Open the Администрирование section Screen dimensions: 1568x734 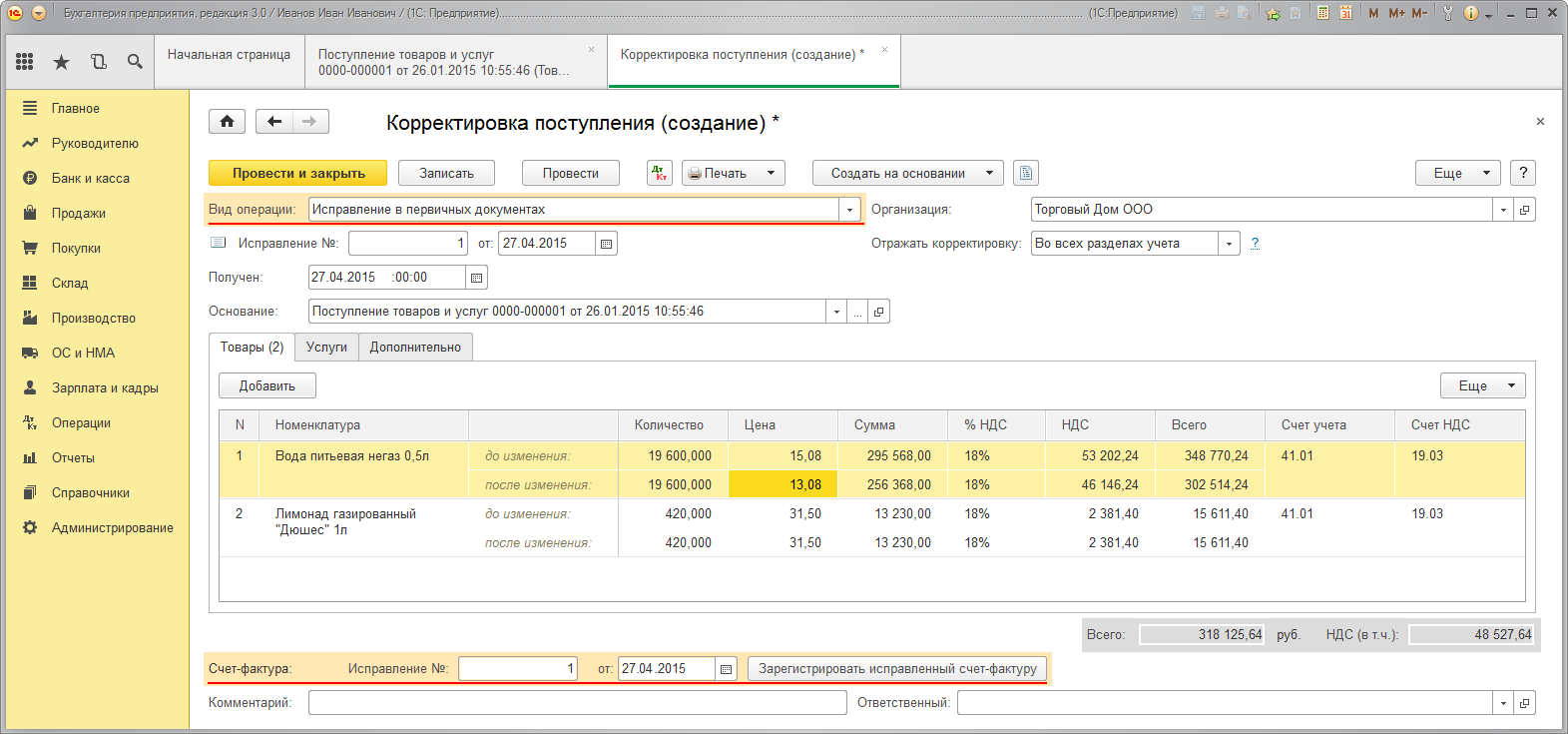pos(112,527)
